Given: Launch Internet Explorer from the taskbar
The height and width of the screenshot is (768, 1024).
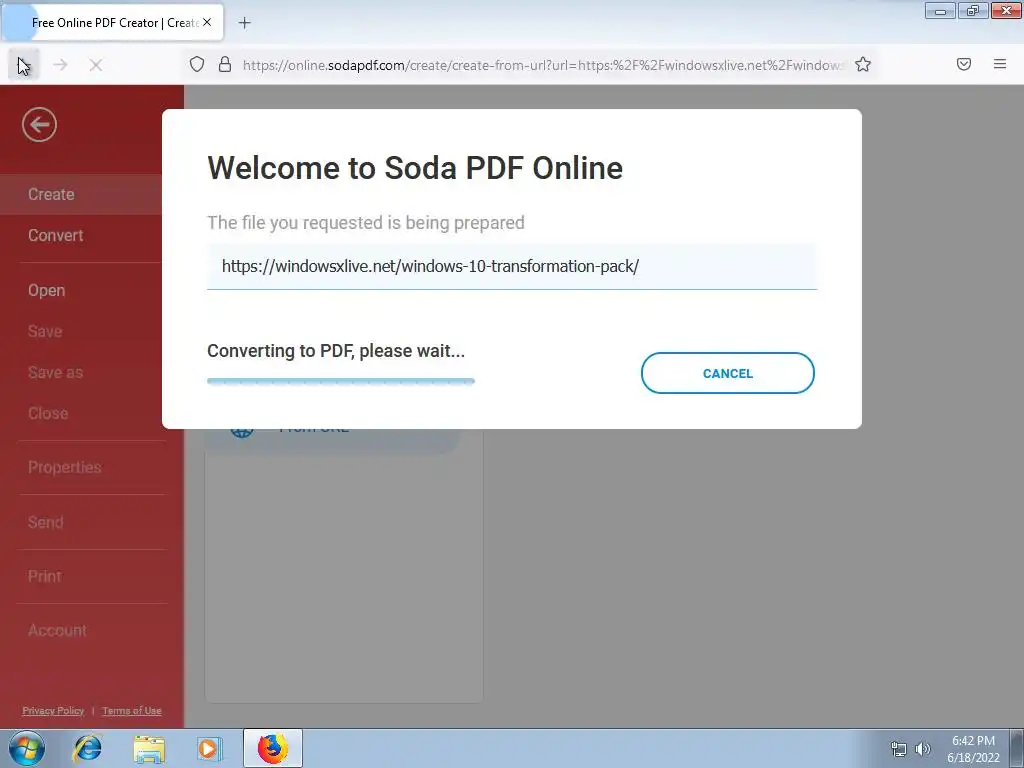Looking at the screenshot, I should tap(88, 748).
